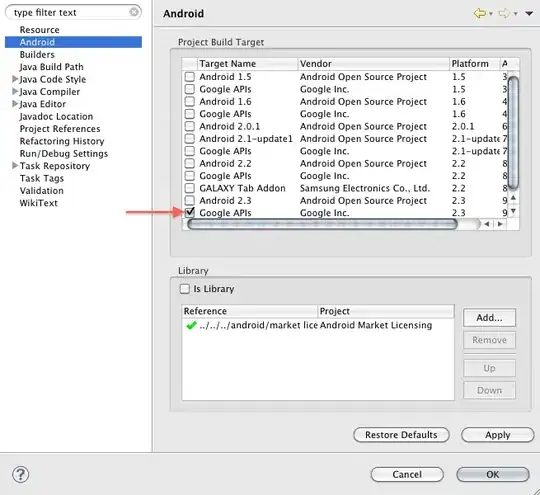Click the ../../../android/market lice reference path
This screenshot has height=495, width=540.
point(258,325)
